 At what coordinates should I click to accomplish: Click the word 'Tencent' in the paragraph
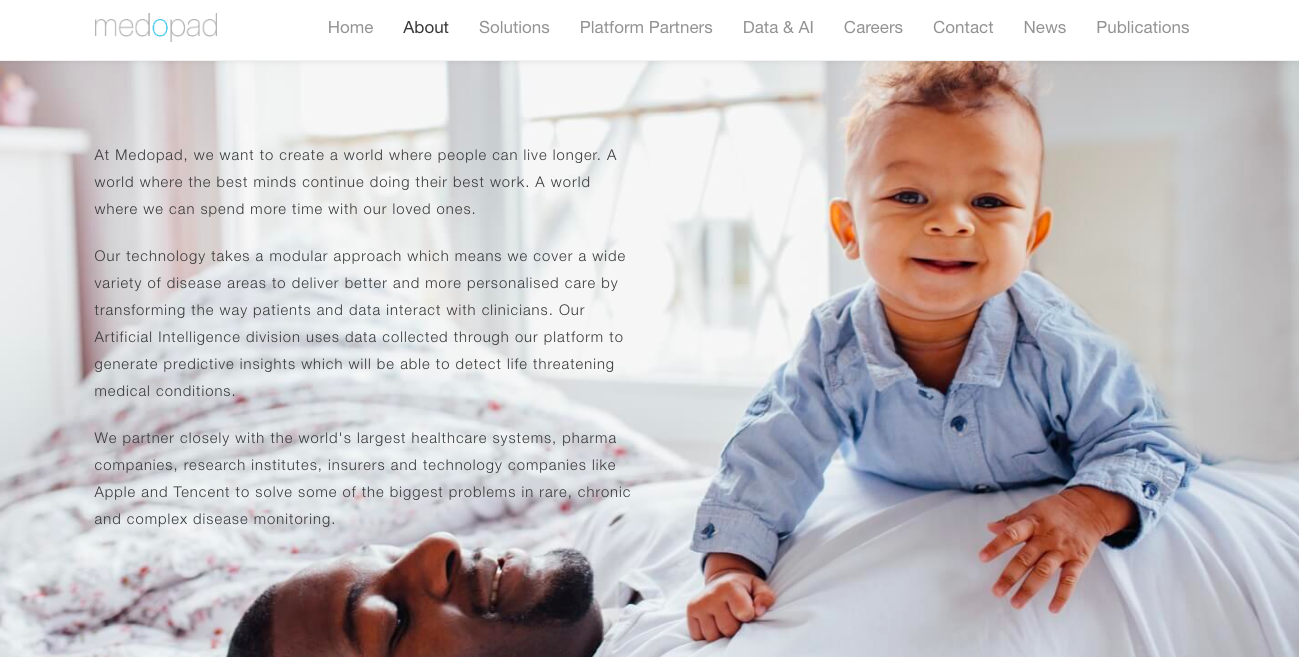click(201, 492)
